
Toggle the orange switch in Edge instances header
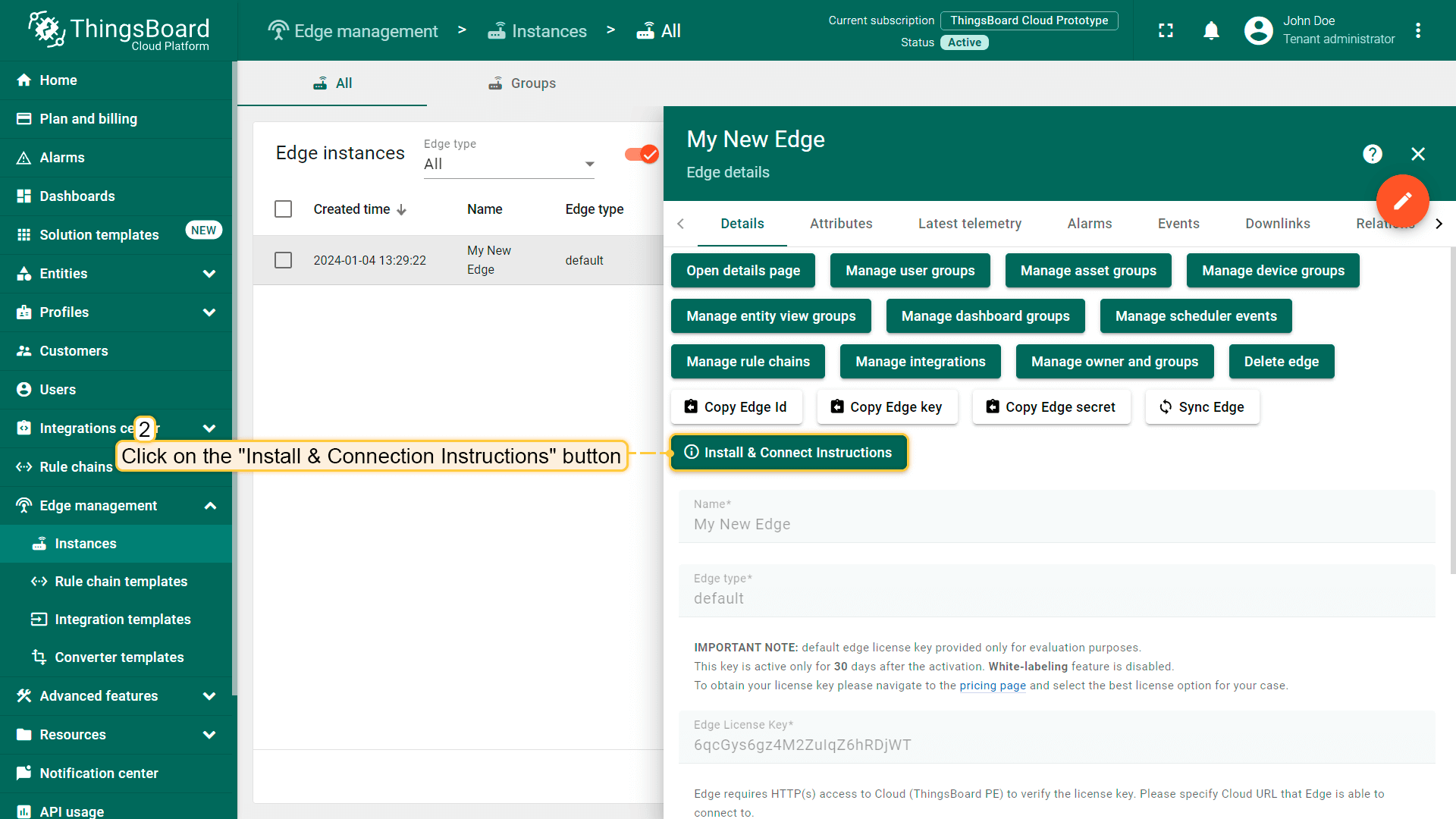[642, 154]
